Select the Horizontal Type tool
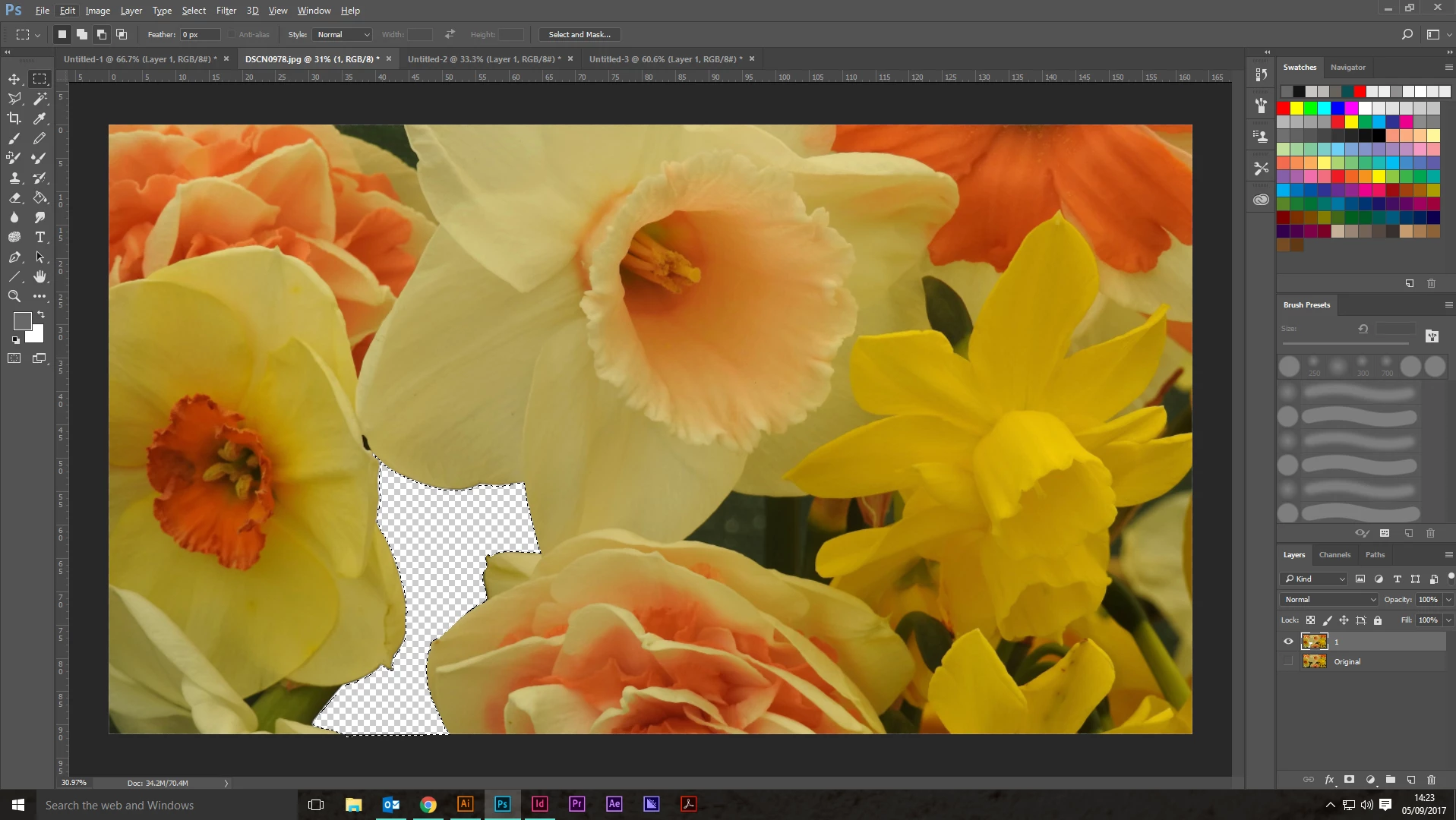Image resolution: width=1456 pixels, height=820 pixels. pyautogui.click(x=40, y=237)
